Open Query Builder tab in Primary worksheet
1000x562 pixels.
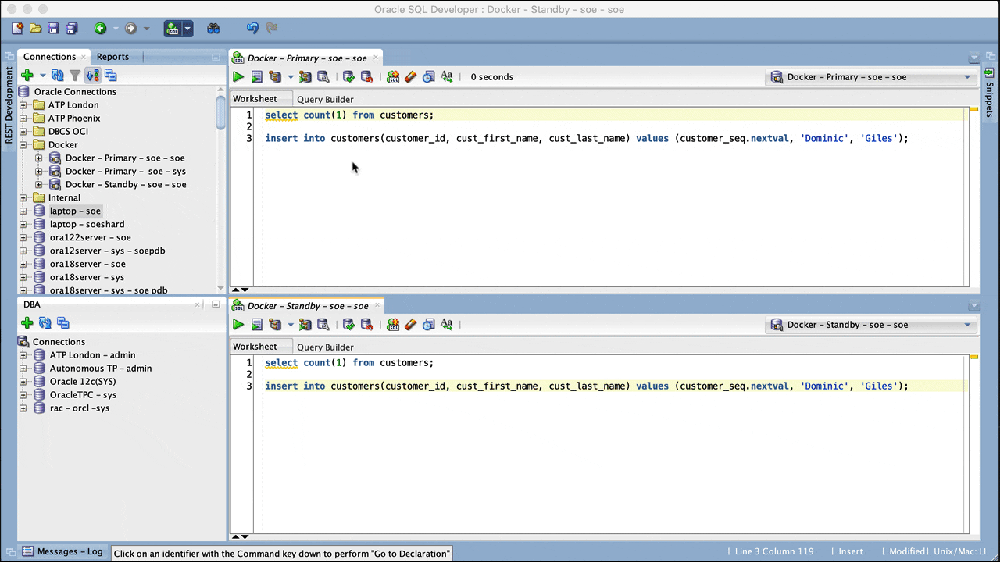pos(325,100)
